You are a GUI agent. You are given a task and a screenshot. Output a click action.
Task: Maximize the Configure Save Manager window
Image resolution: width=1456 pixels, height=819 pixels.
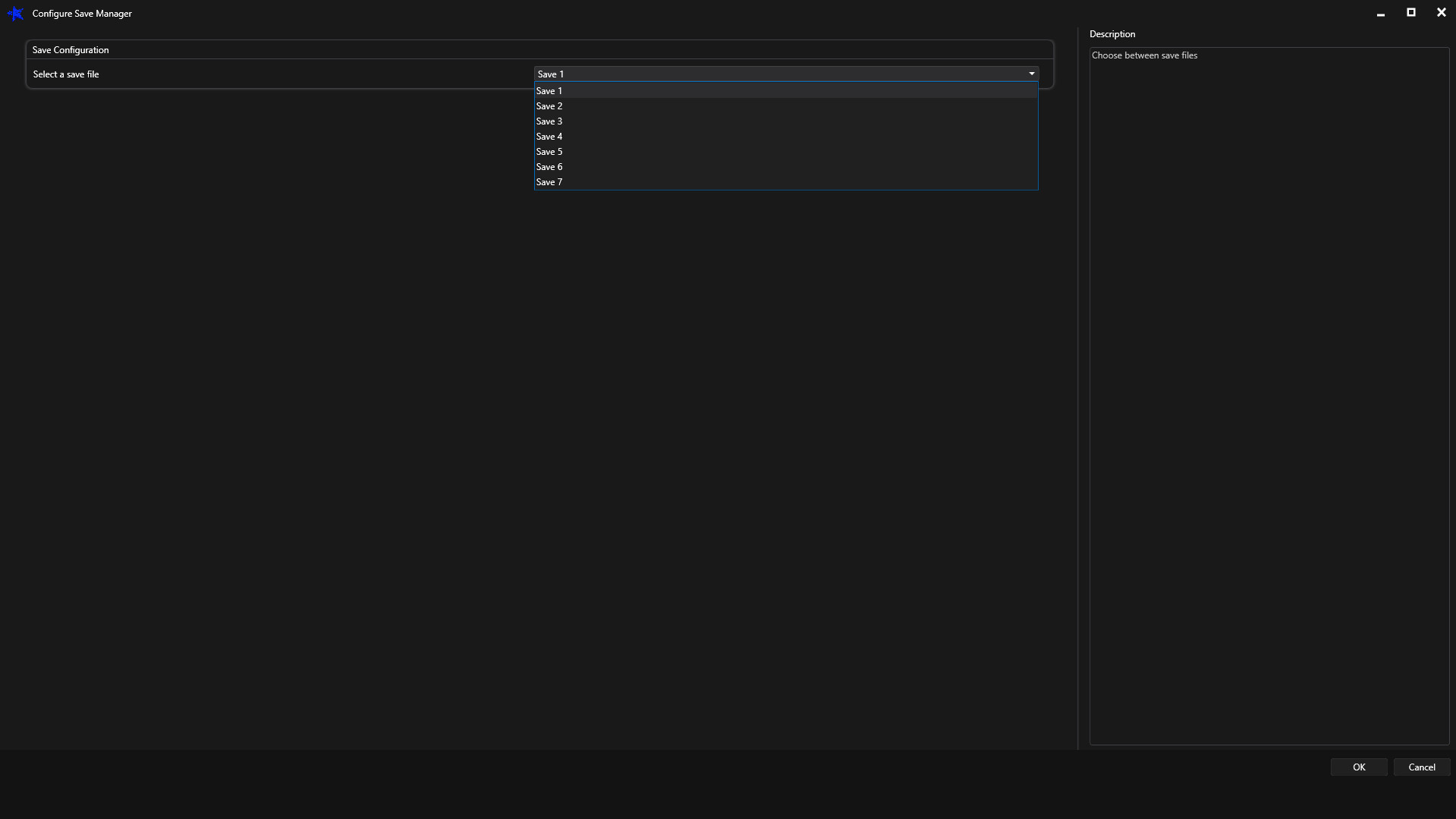[x=1410, y=12]
